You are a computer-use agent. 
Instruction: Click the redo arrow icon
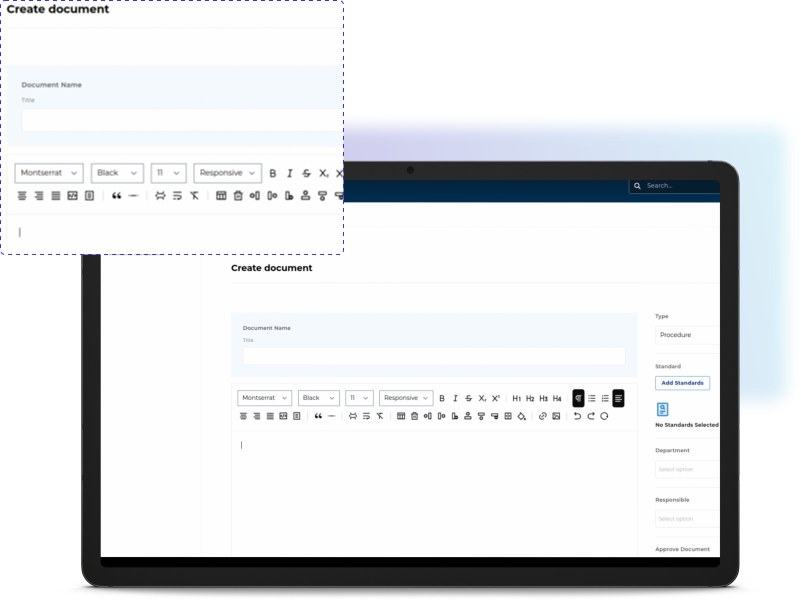pos(591,416)
